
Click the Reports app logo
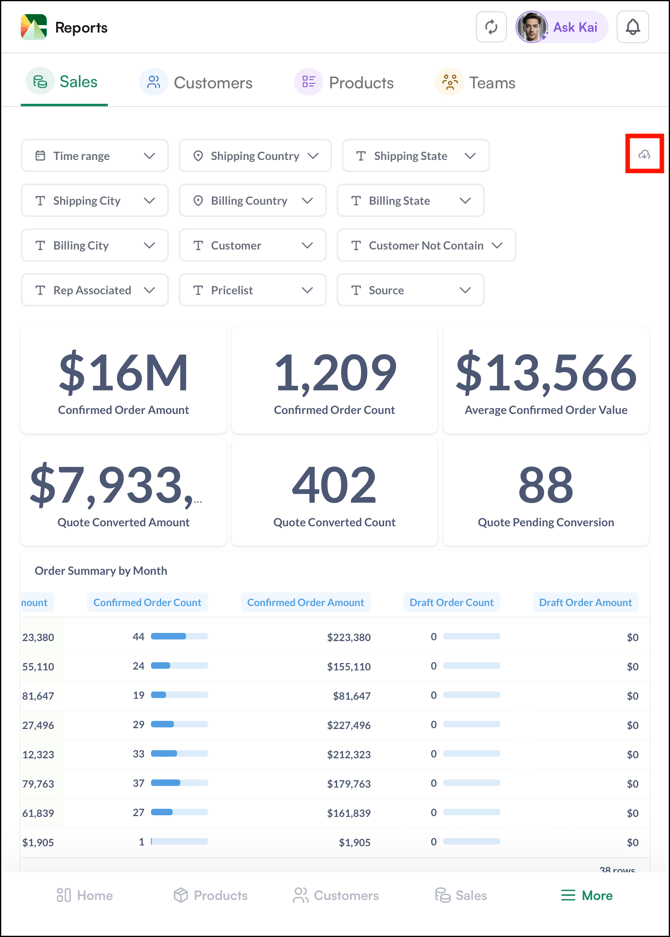pyautogui.click(x=34, y=27)
